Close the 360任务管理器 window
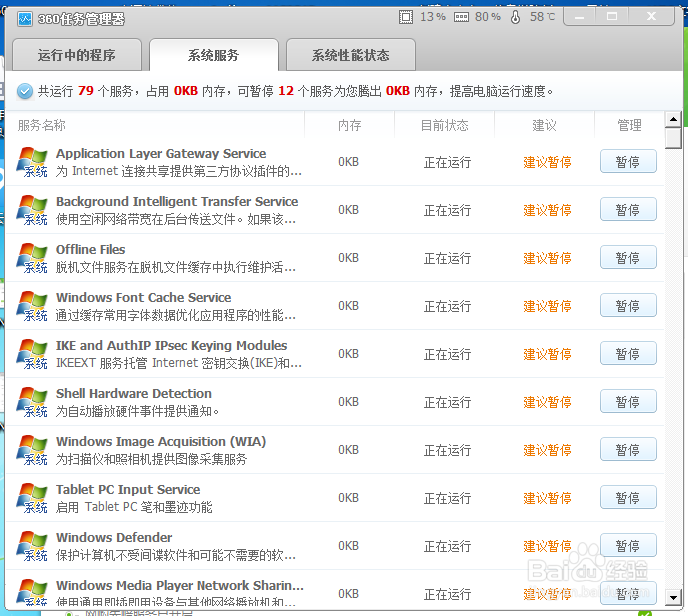 point(651,17)
